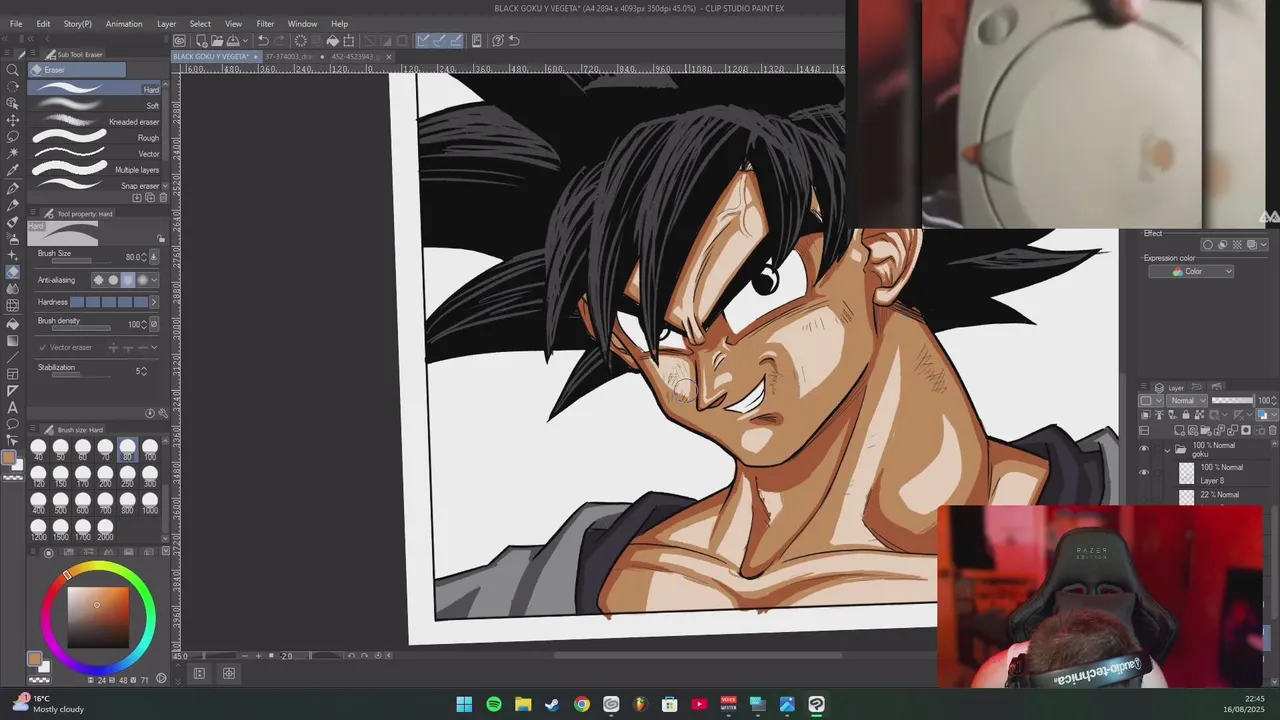The width and height of the screenshot is (1280, 720).
Task: Select the Zoom magnifier tool
Action: point(13,69)
